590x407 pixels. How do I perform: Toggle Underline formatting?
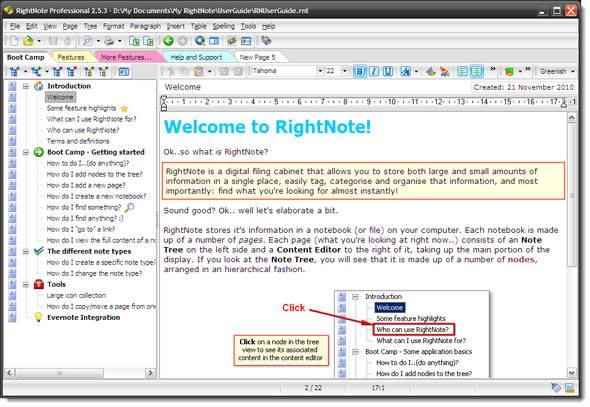pos(388,71)
